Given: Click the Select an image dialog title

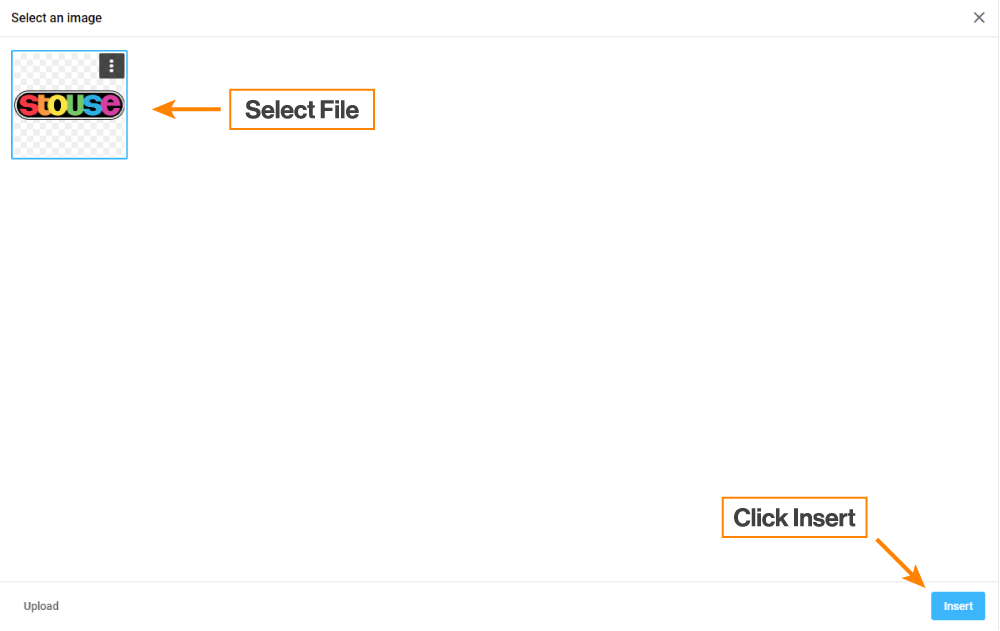Looking at the screenshot, I should [x=56, y=18].
